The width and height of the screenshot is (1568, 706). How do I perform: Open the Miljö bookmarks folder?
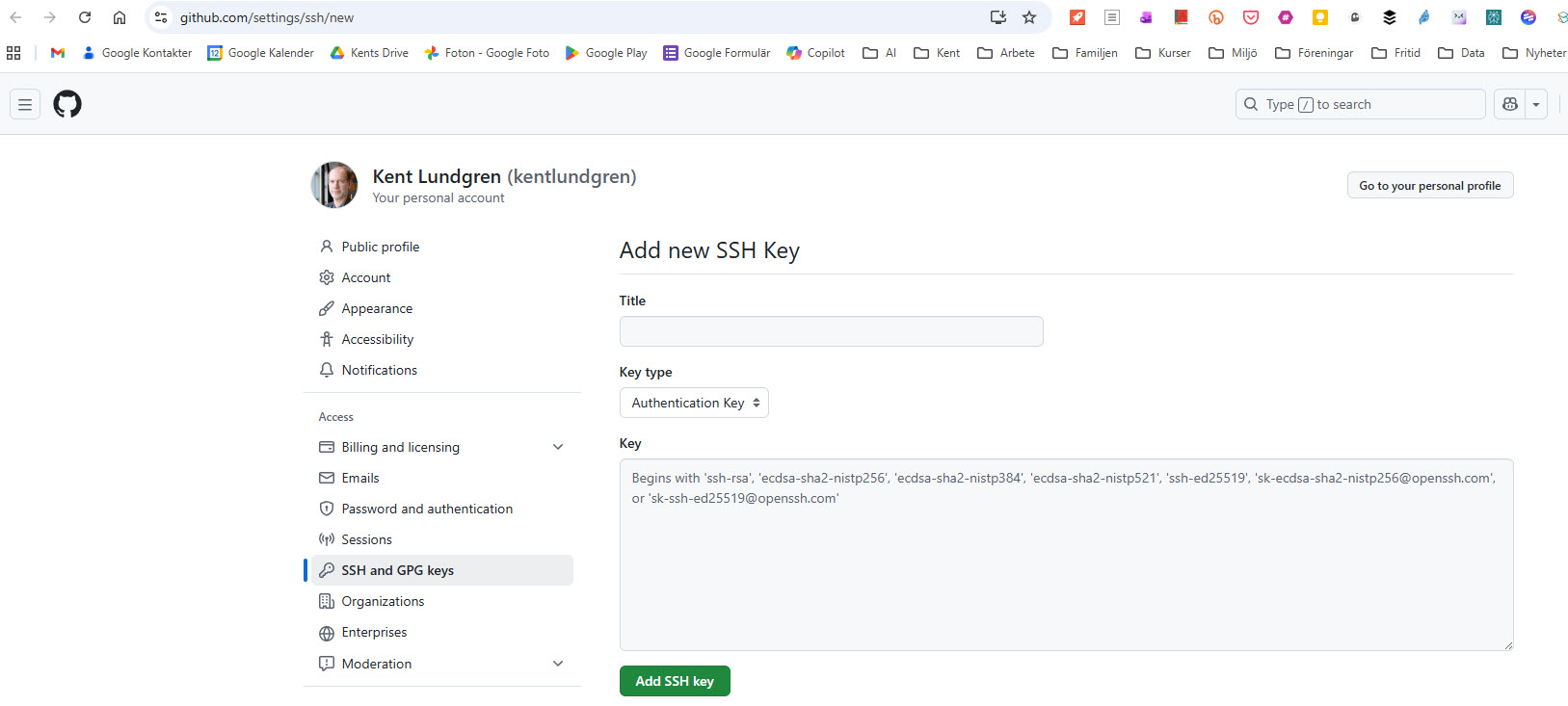(x=1233, y=53)
